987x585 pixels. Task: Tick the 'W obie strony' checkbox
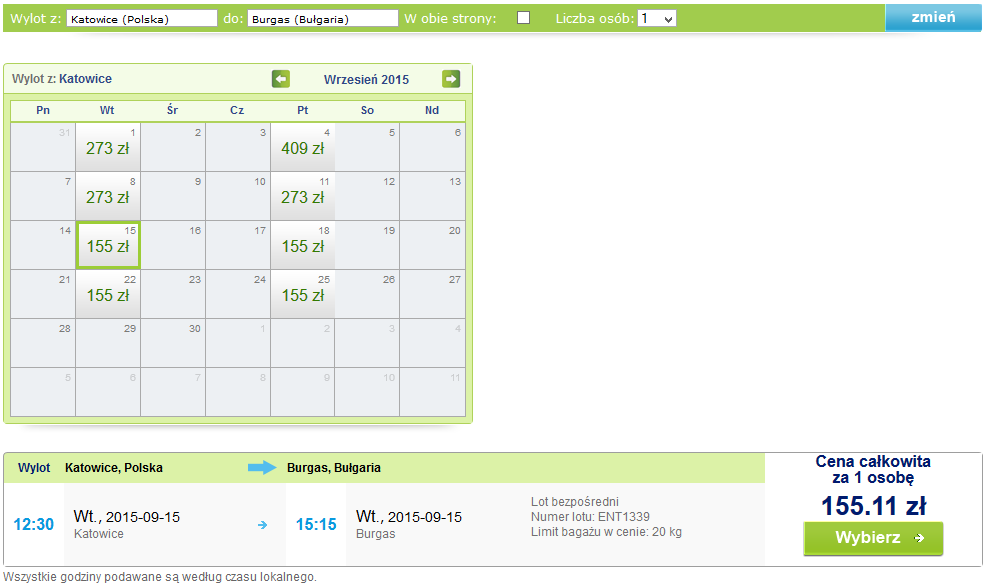[x=523, y=18]
